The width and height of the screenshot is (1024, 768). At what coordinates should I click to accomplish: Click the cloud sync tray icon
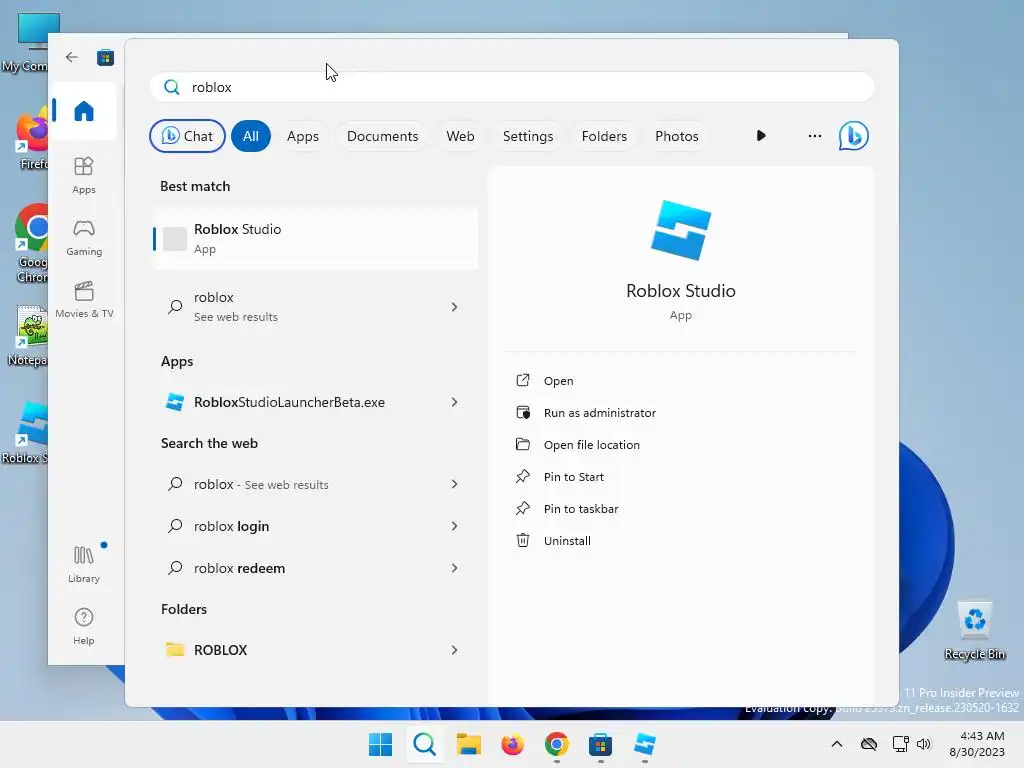[869, 744]
